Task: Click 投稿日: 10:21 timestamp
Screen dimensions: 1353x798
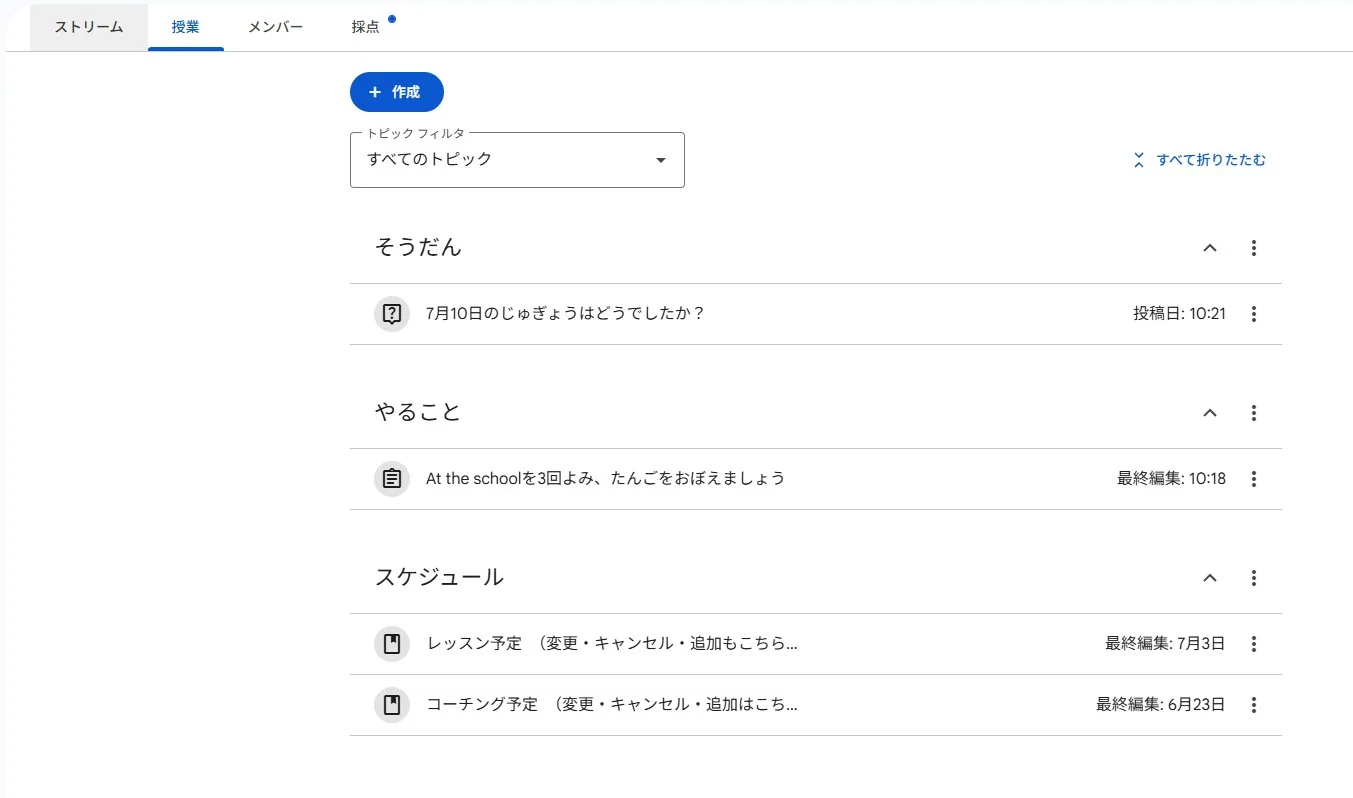Action: [1179, 314]
